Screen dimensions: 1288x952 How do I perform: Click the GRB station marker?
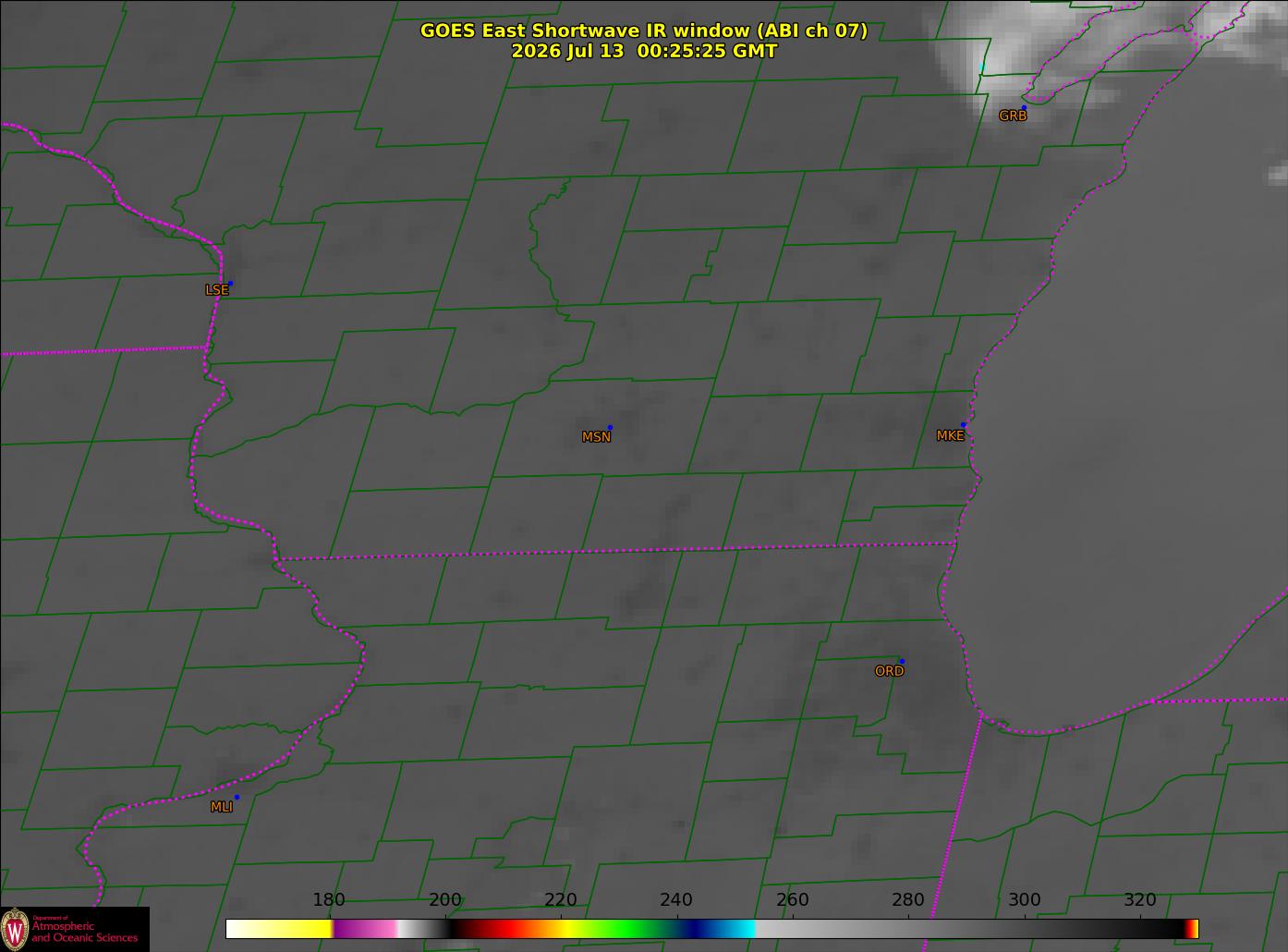[1024, 108]
